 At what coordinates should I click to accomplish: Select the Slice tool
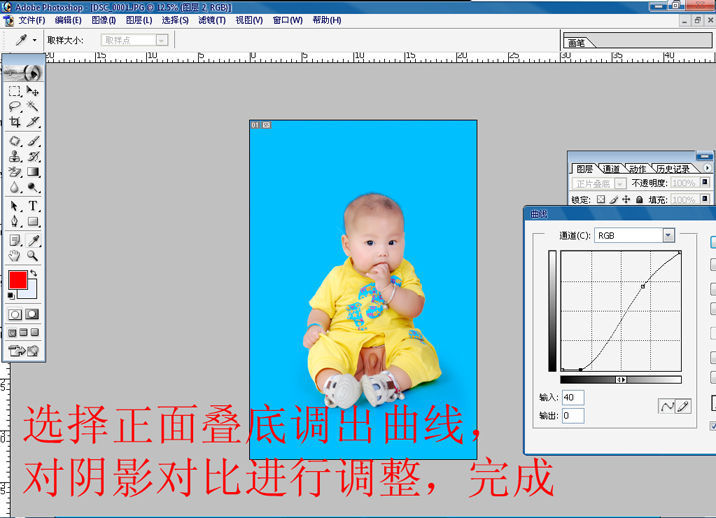point(32,122)
